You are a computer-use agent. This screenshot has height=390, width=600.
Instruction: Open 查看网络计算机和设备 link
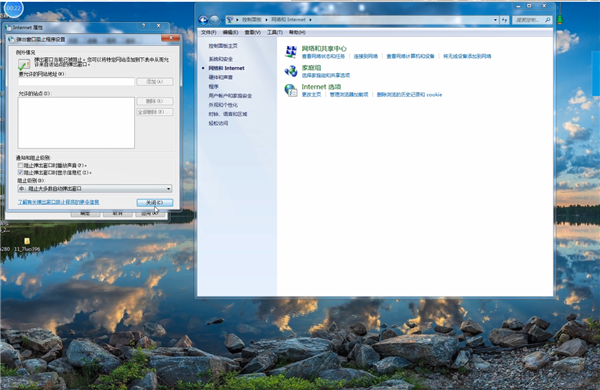(x=410, y=56)
